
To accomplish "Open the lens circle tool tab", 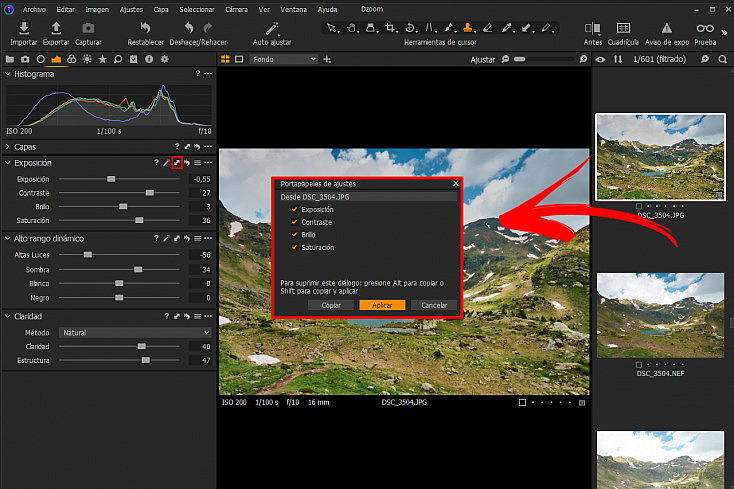I will coord(41,59).
